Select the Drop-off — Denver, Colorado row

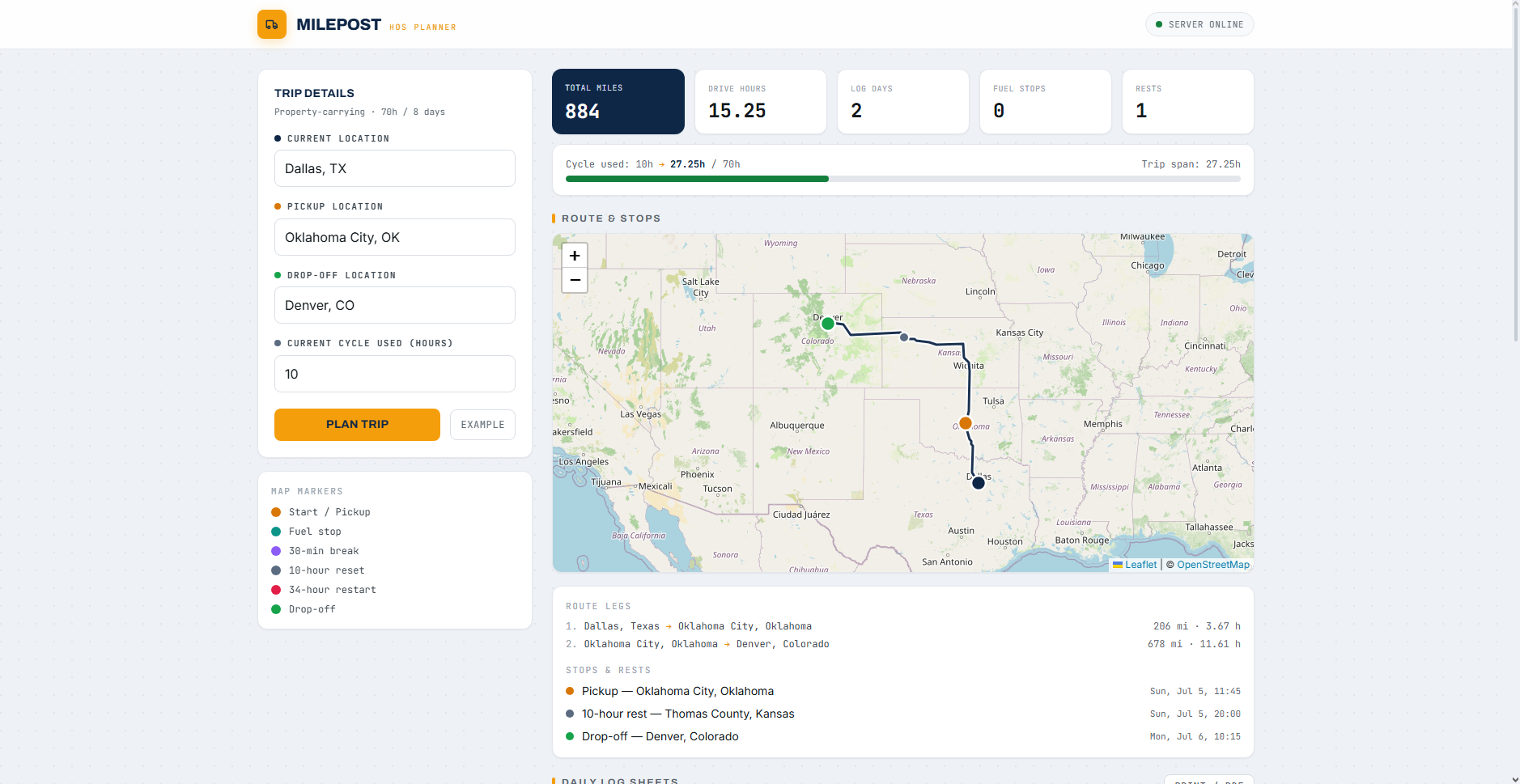[x=903, y=736]
